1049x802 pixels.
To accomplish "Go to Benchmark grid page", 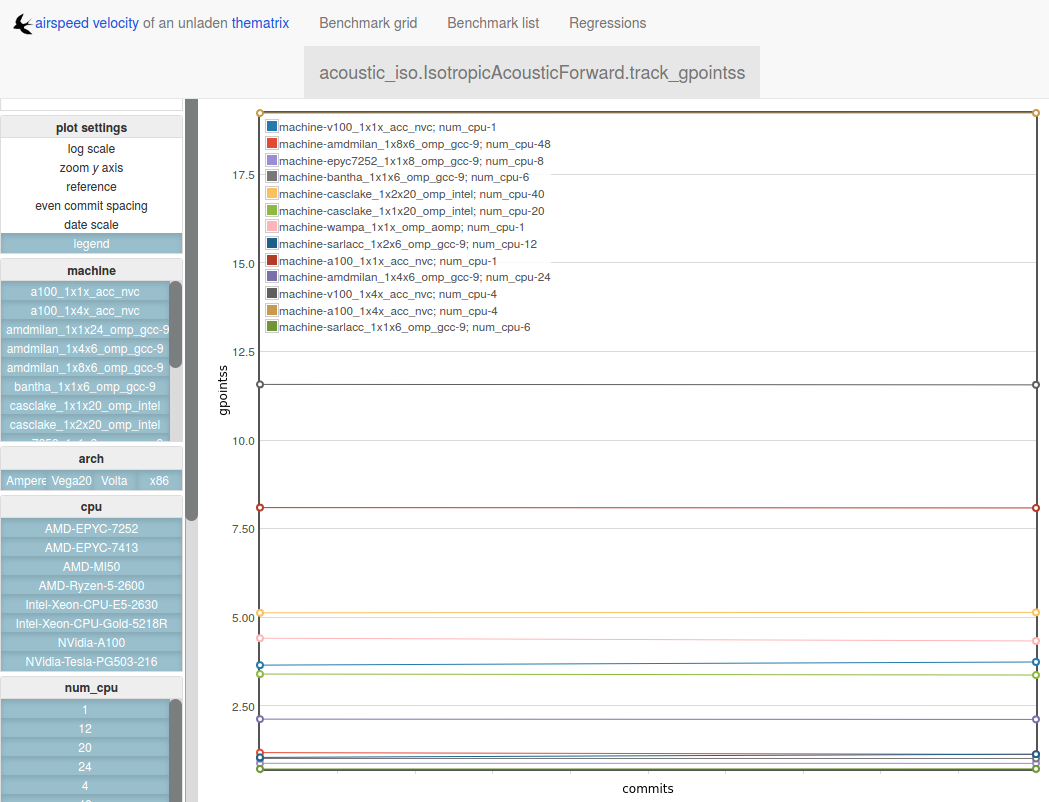I will pyautogui.click(x=368, y=23).
